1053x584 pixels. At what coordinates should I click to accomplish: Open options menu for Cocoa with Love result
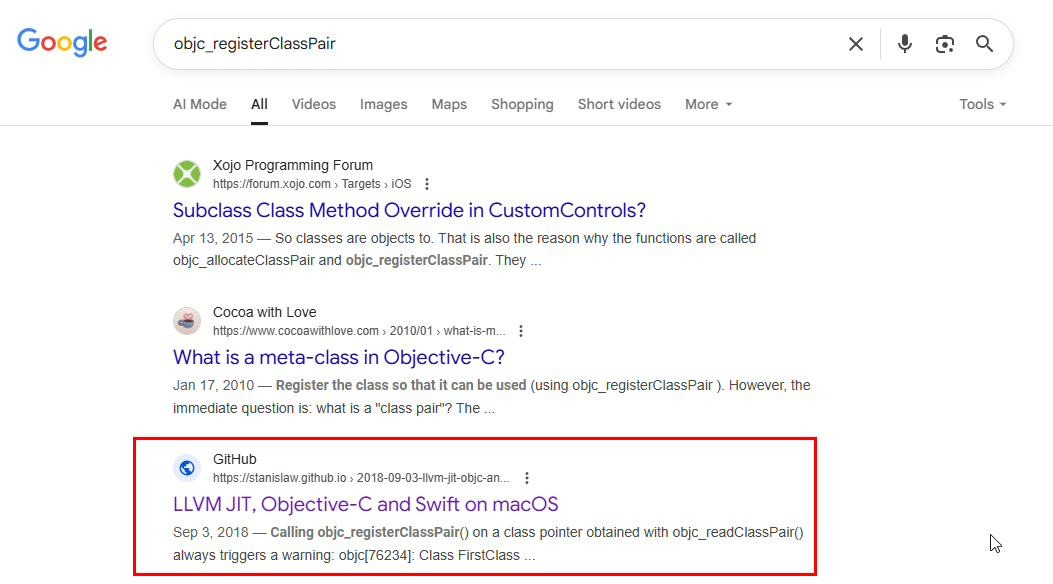click(520, 331)
